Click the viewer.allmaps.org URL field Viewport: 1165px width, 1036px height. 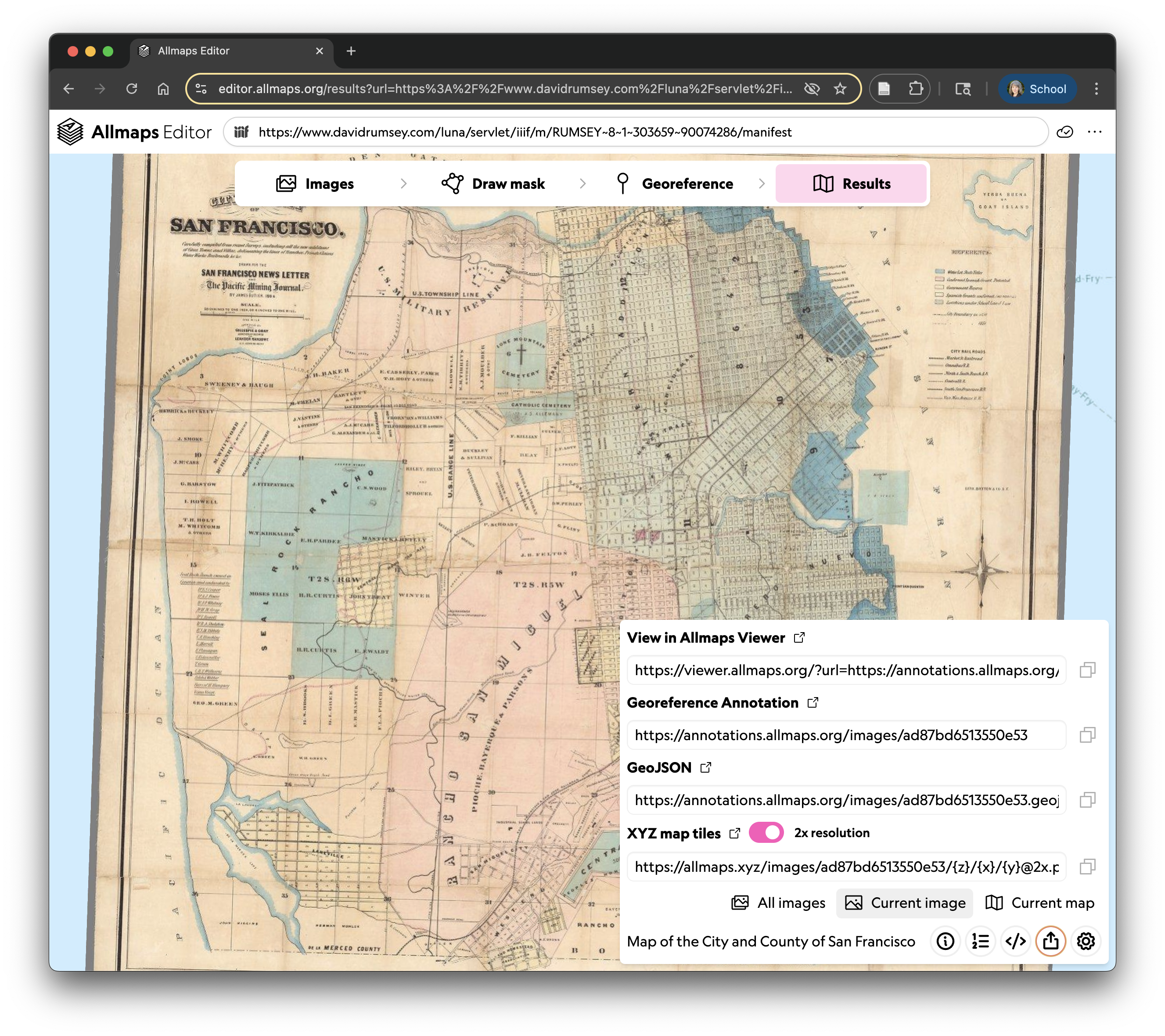(x=846, y=670)
